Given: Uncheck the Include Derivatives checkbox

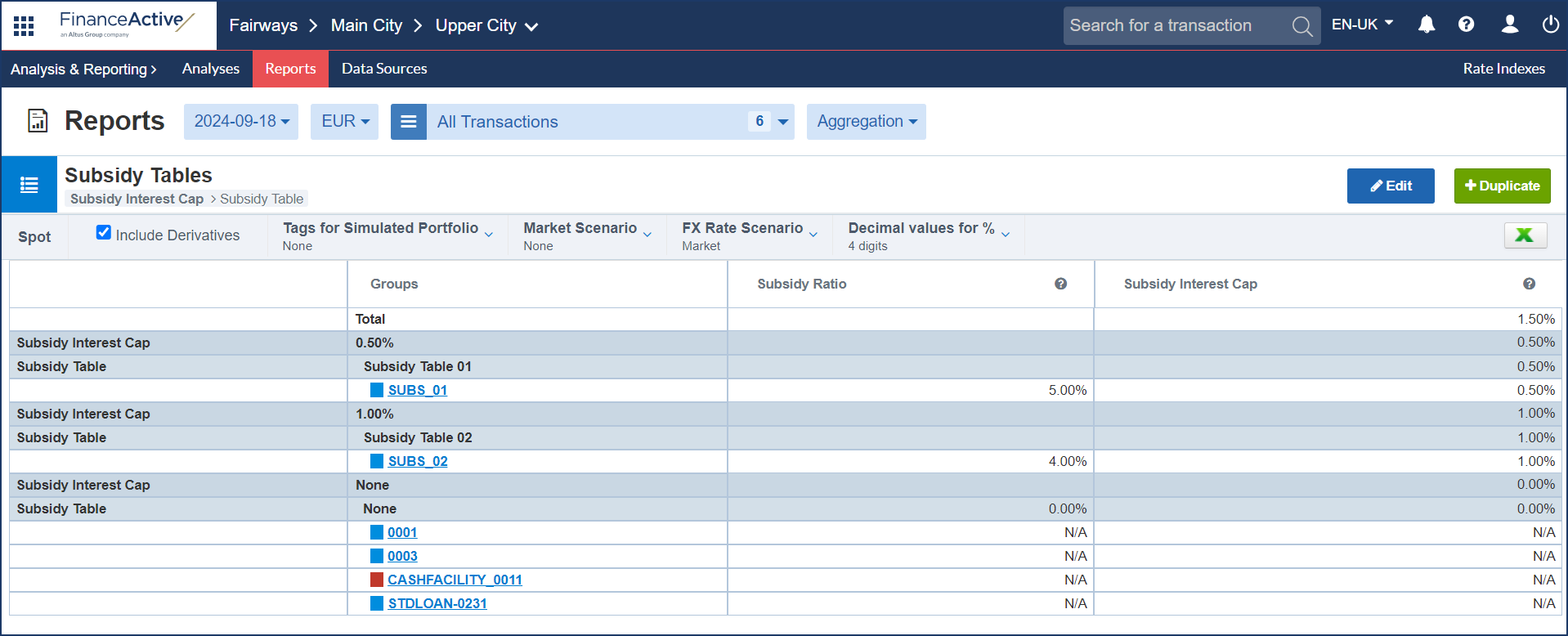Looking at the screenshot, I should pyautogui.click(x=104, y=233).
